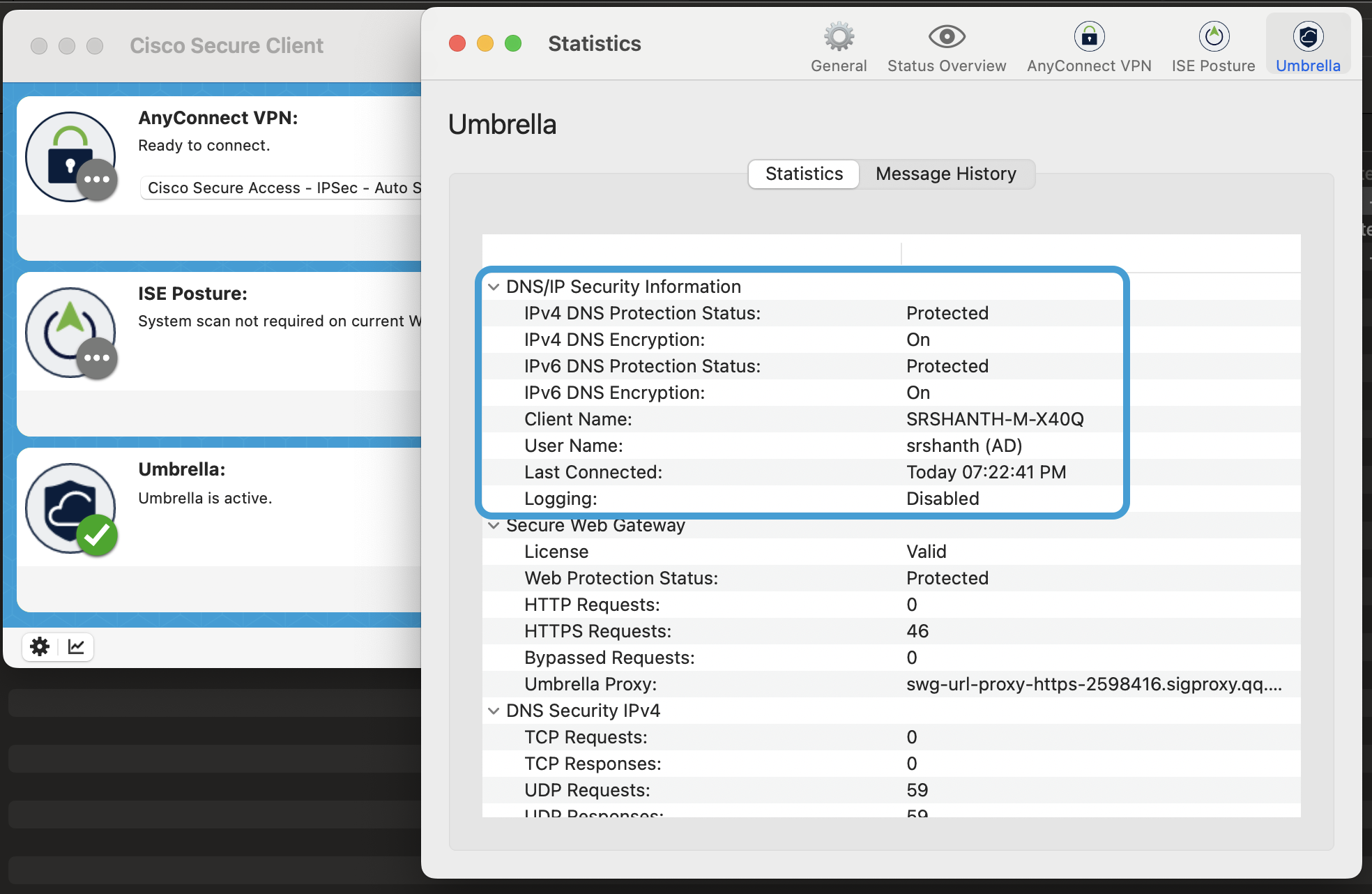Open the General settings tab icon

coord(839,36)
